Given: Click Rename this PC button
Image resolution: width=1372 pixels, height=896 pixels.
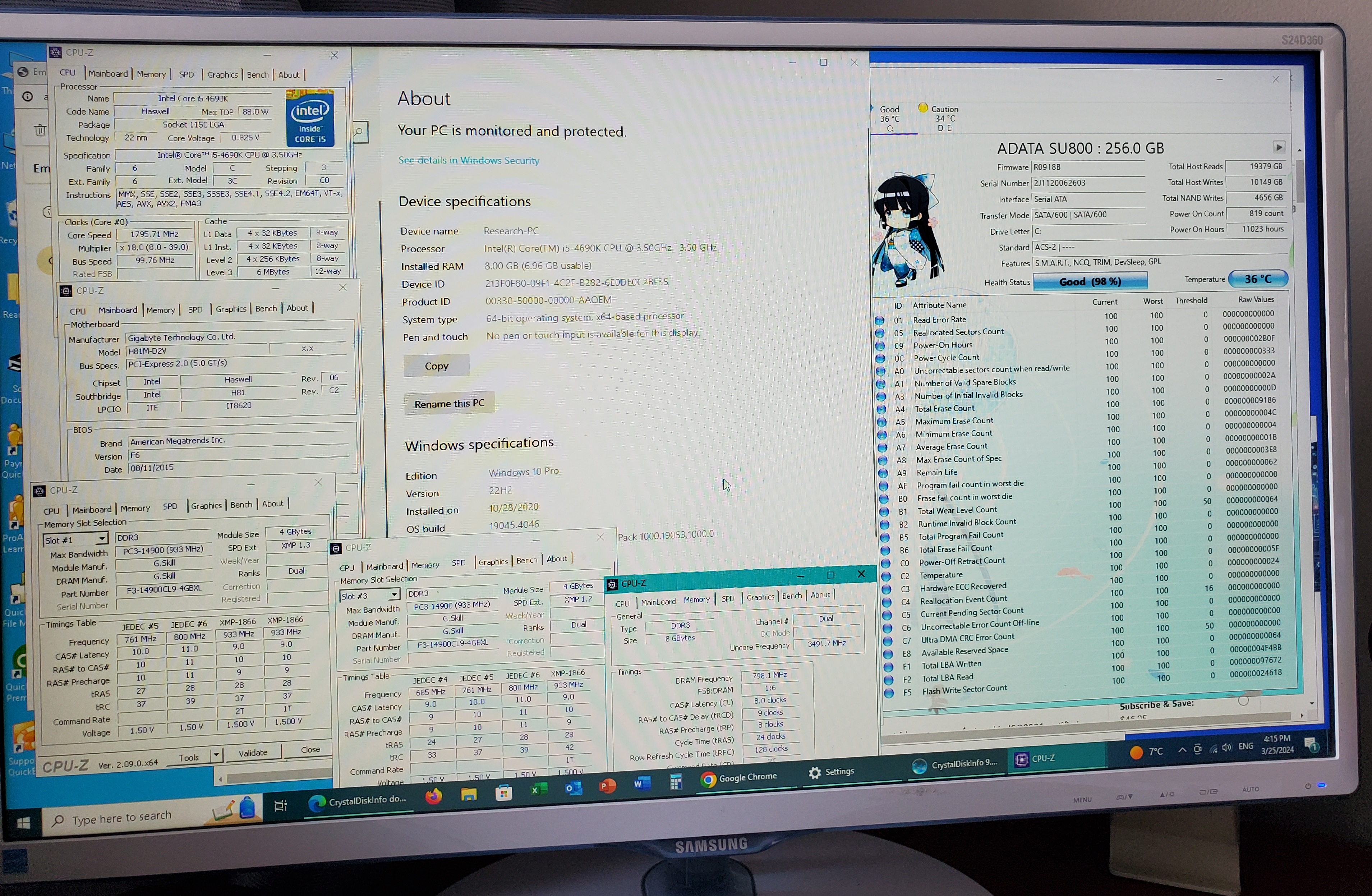Looking at the screenshot, I should coord(449,404).
